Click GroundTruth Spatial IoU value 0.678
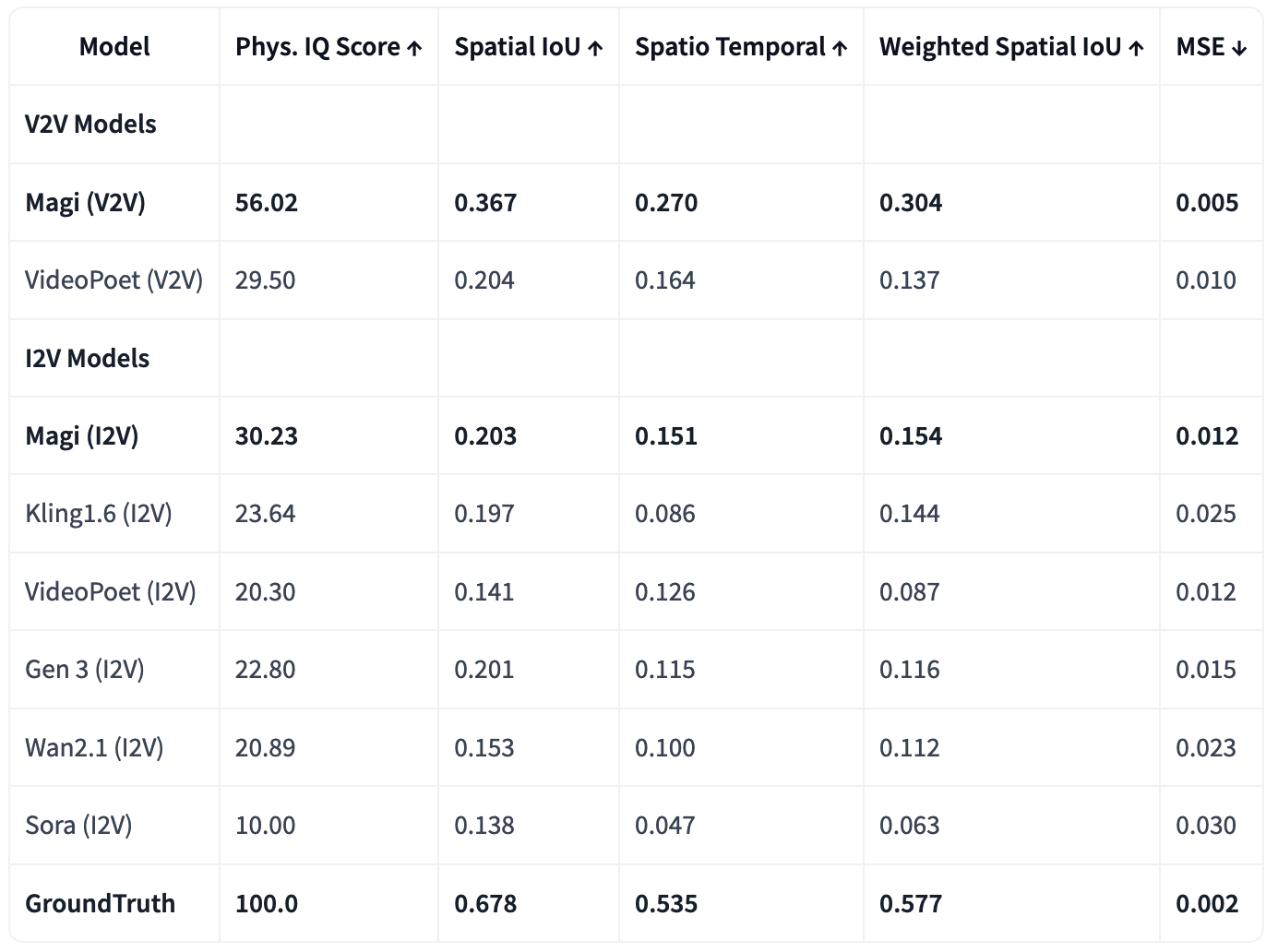Viewport: 1266px width, 952px height. [485, 903]
